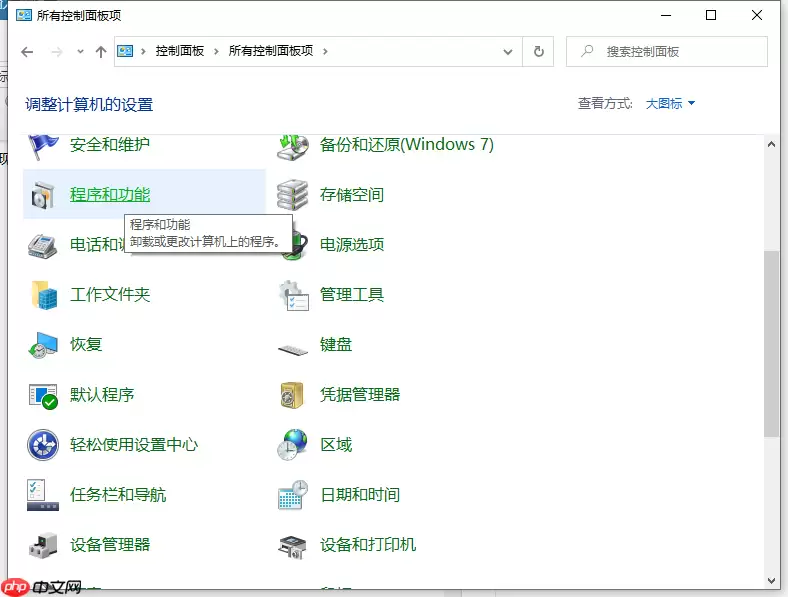Click the scrollbar down arrow

click(x=771, y=581)
